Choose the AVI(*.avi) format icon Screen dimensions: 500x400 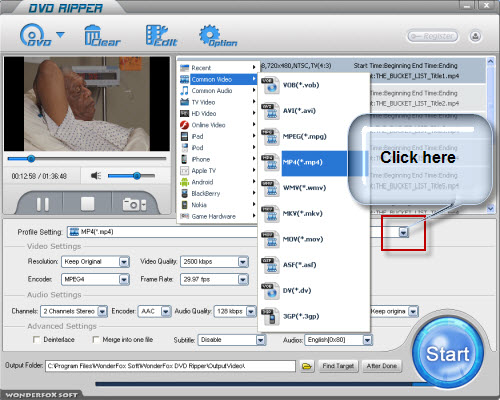click(270, 111)
